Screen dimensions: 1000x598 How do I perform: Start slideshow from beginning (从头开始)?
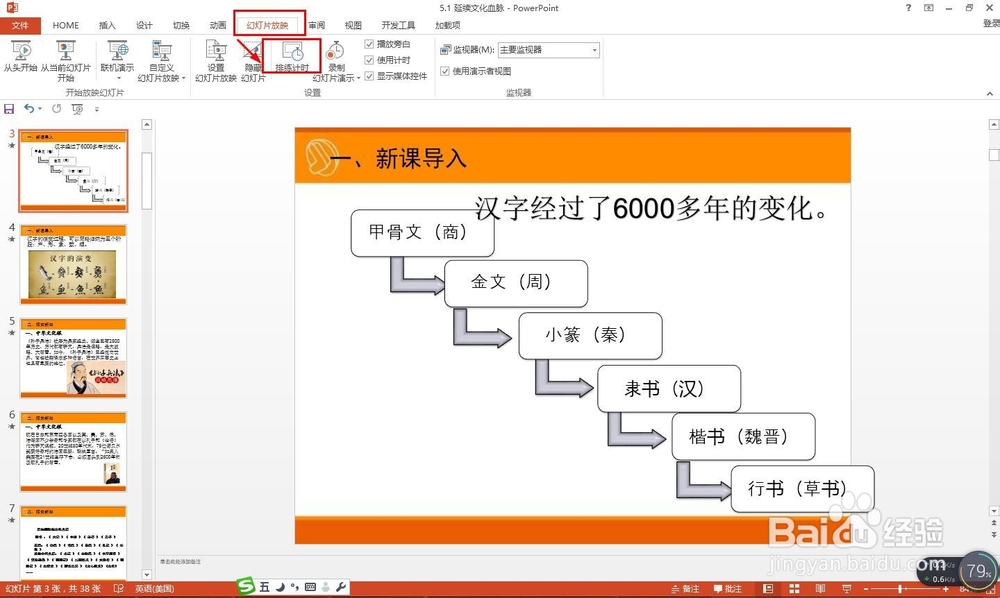(x=21, y=57)
